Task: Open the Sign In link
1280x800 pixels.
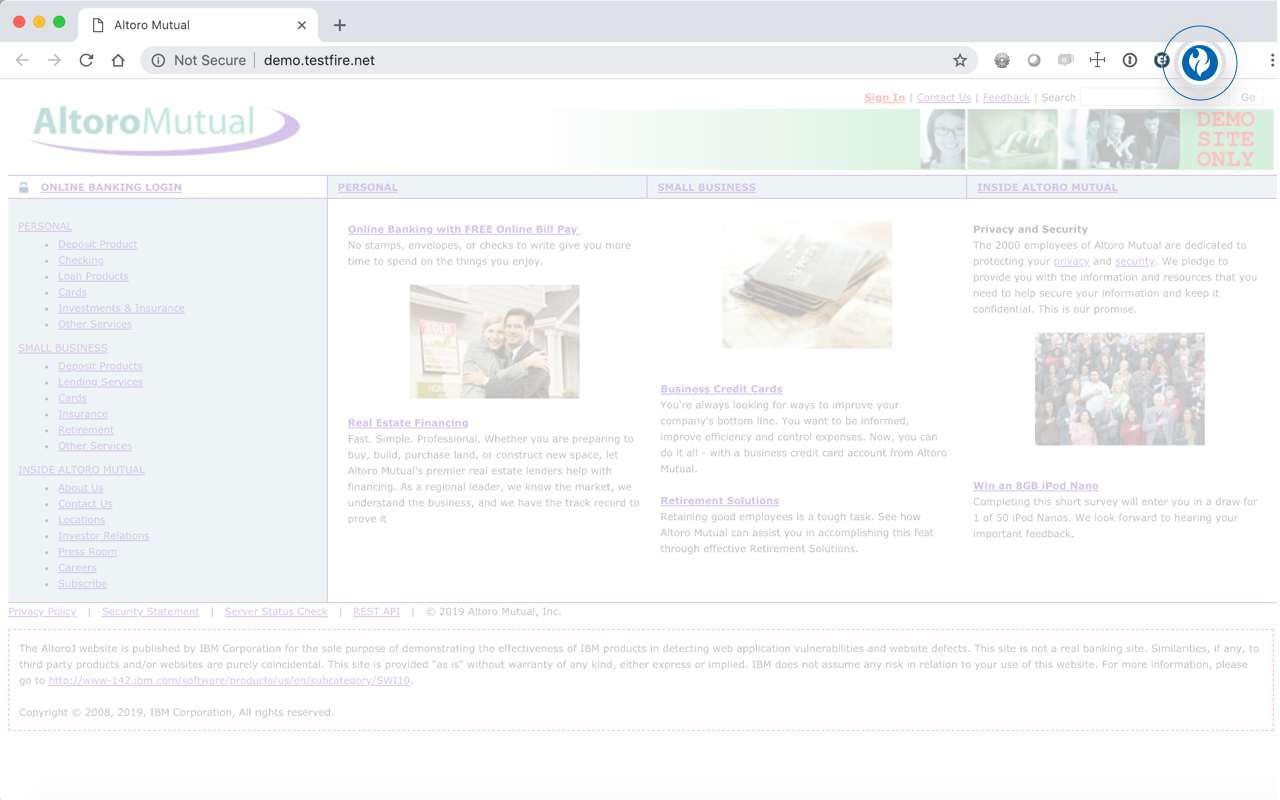Action: pos(884,97)
